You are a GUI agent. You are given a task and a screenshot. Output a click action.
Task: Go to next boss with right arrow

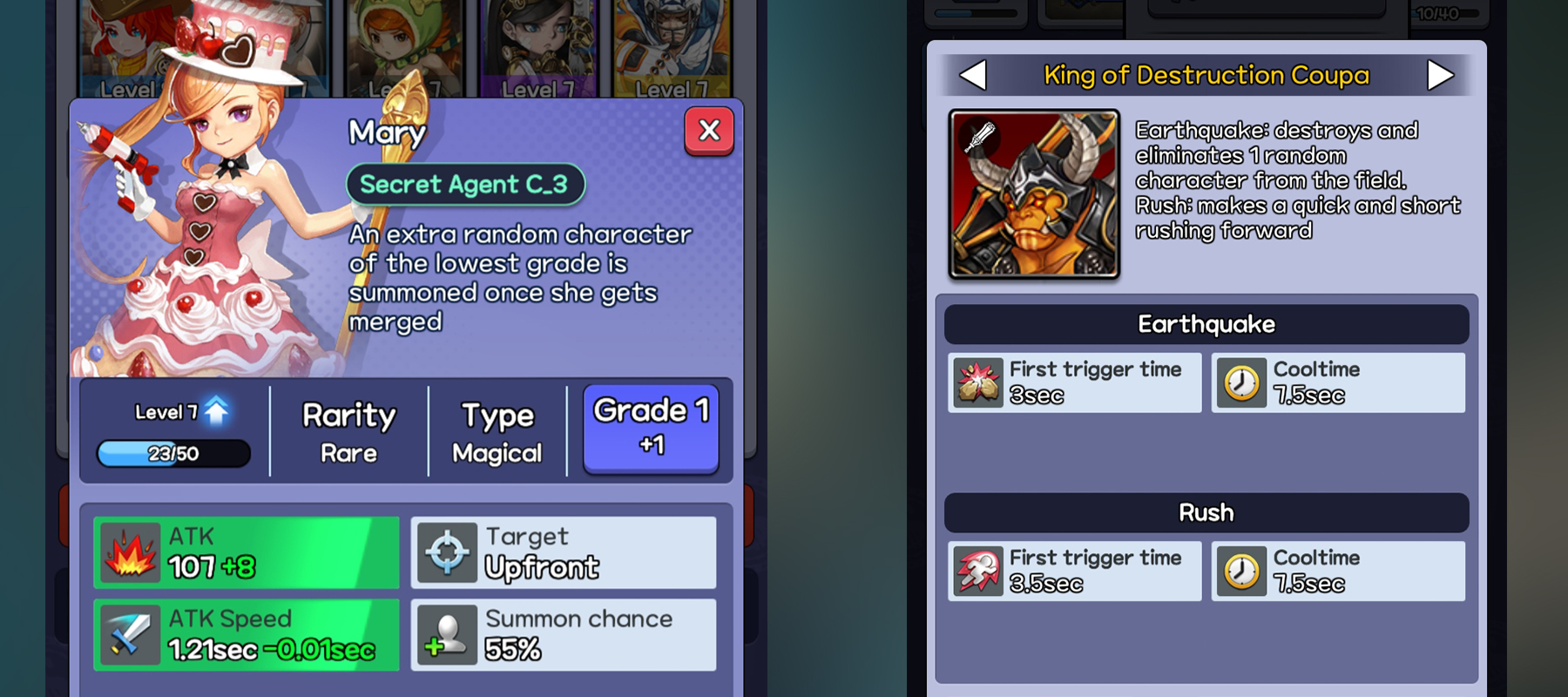click(1440, 75)
